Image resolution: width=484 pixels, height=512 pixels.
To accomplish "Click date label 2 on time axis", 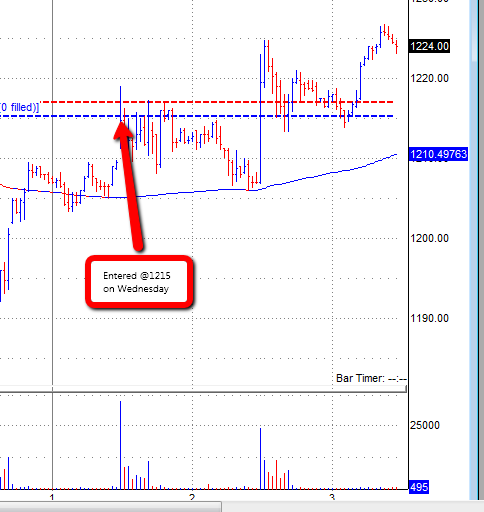I will click(x=192, y=498).
